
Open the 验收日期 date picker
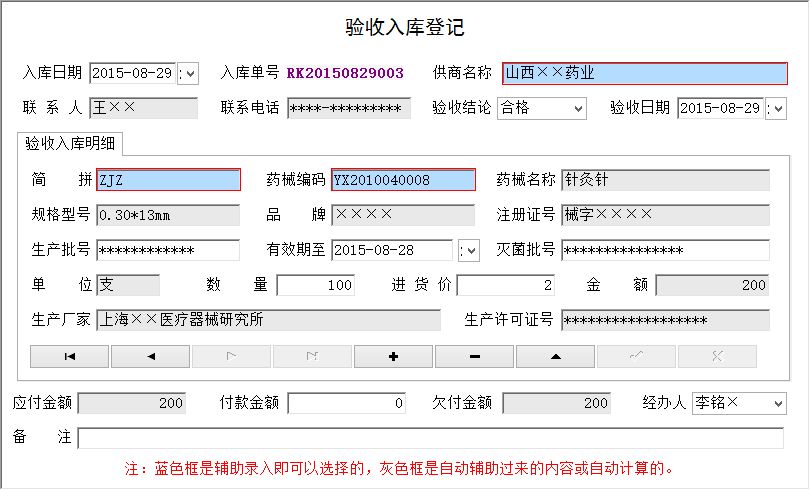click(776, 108)
